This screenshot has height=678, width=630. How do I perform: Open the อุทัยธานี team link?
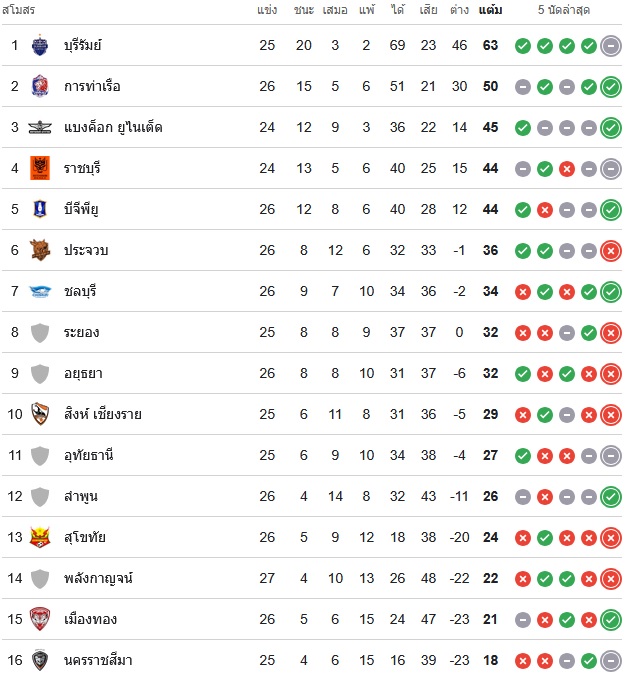pos(88,455)
